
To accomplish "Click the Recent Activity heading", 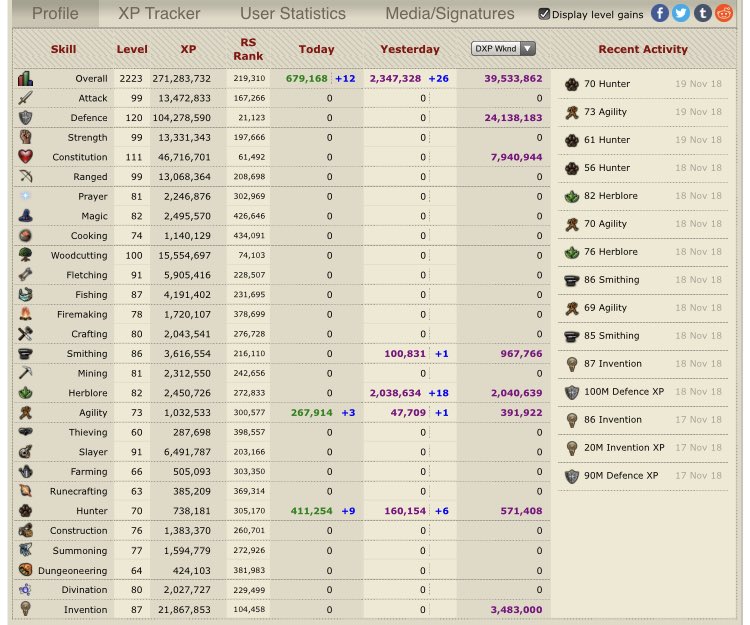I will [643, 49].
